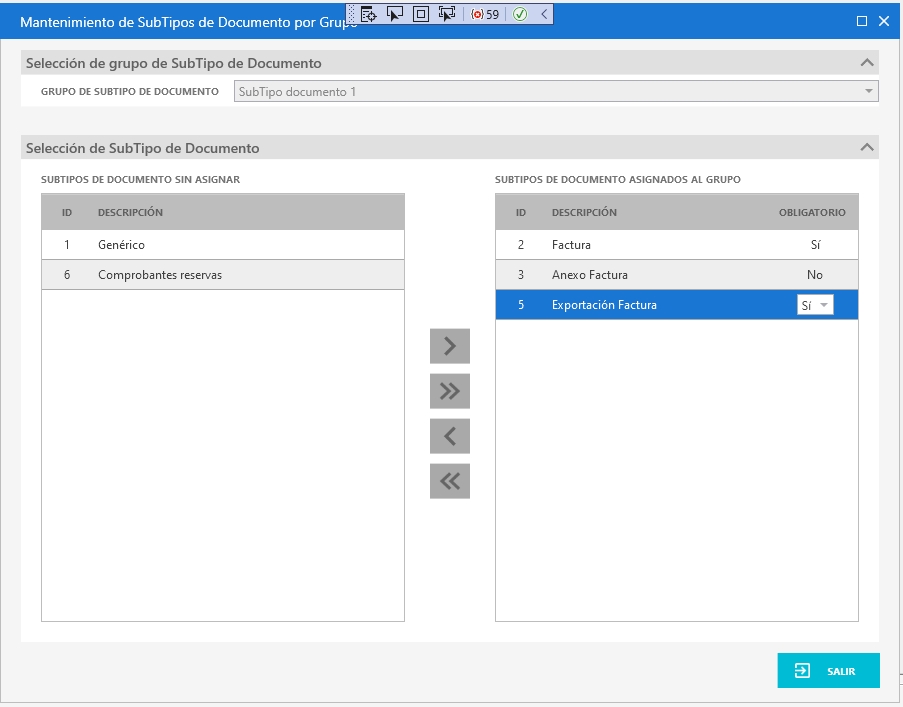Select Anexo Factura row
This screenshot has height=707, width=903.
tap(677, 275)
